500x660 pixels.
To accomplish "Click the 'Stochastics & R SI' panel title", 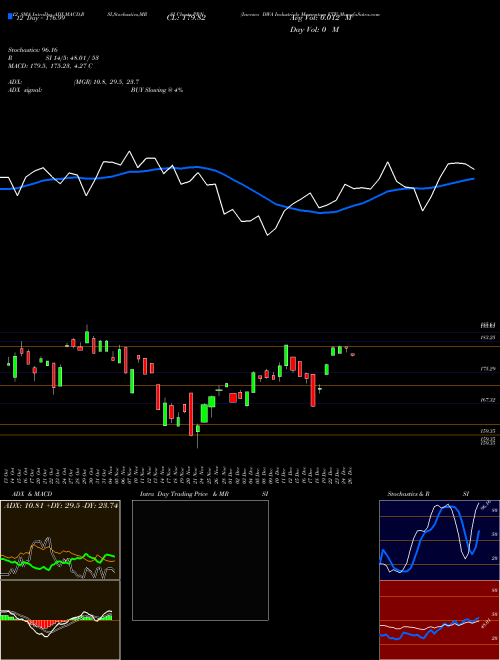I will click(x=428, y=494).
